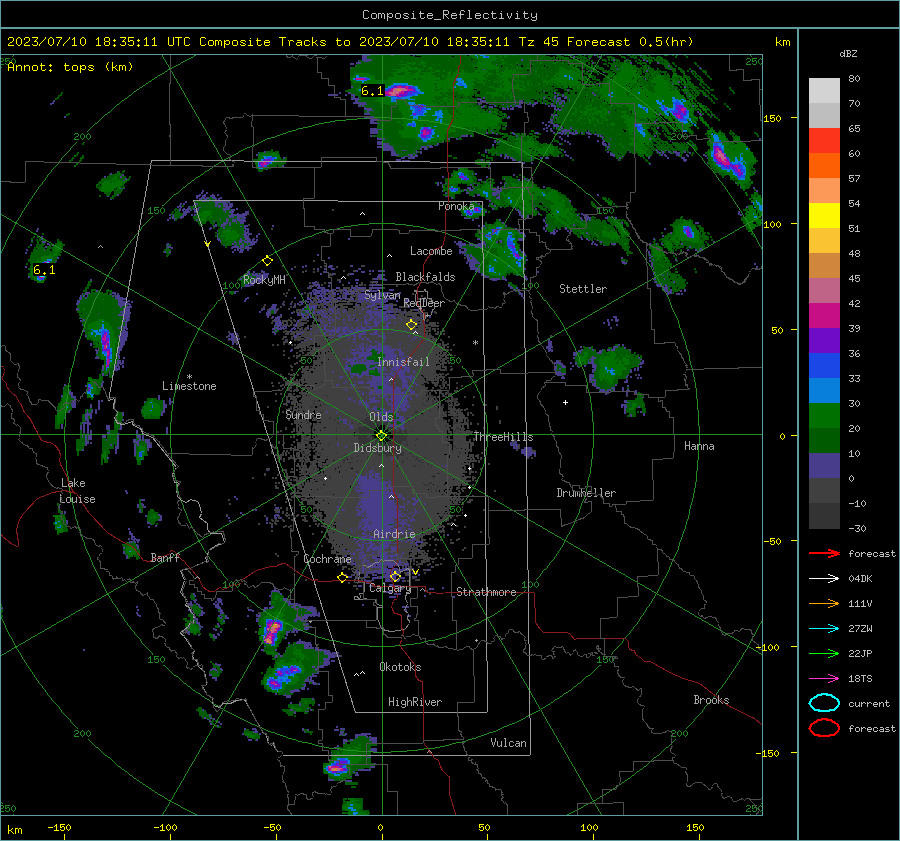
Task: Click the Lacombe city label
Action: coord(431,251)
